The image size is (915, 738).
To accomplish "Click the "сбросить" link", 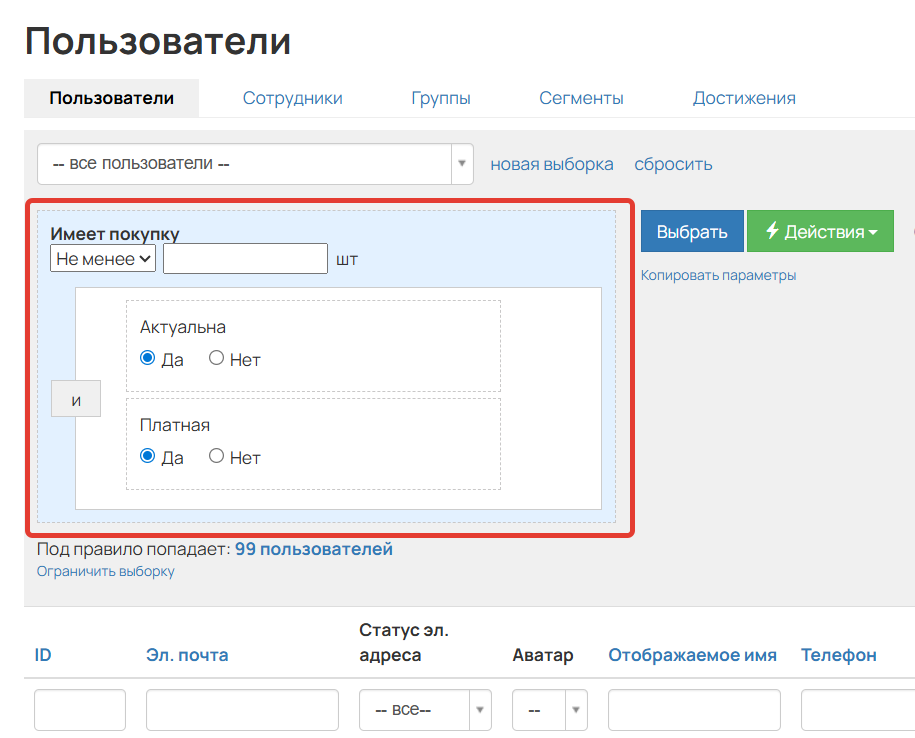I will 672,163.
